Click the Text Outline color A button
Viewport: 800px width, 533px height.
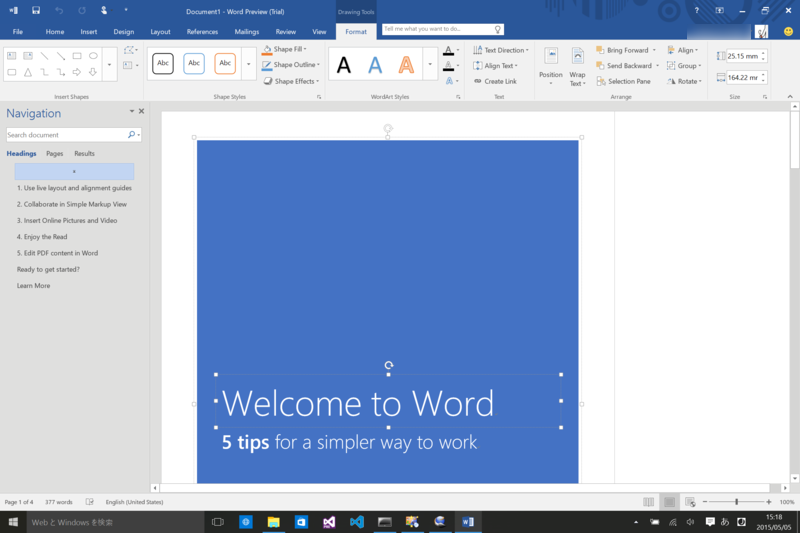tap(448, 66)
